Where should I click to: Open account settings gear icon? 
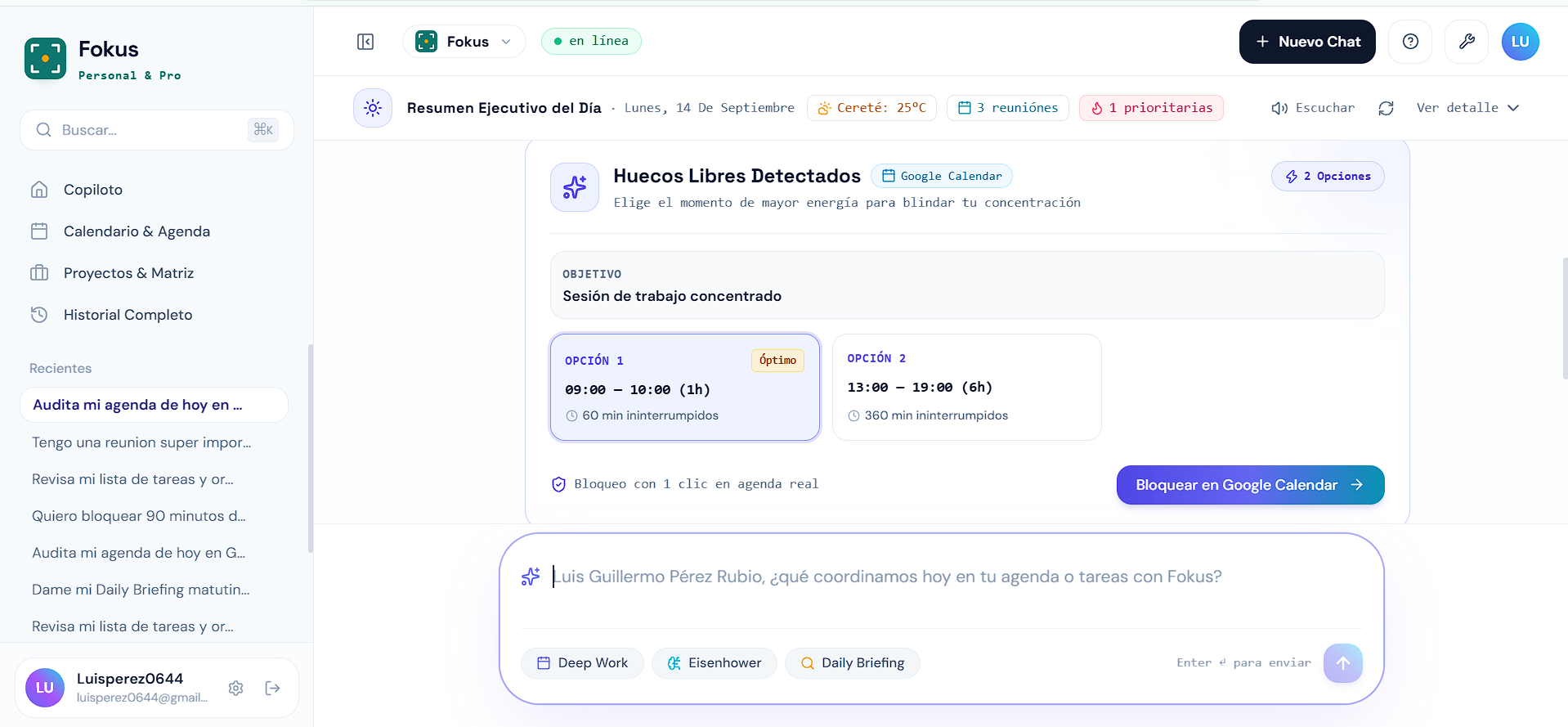point(236,688)
